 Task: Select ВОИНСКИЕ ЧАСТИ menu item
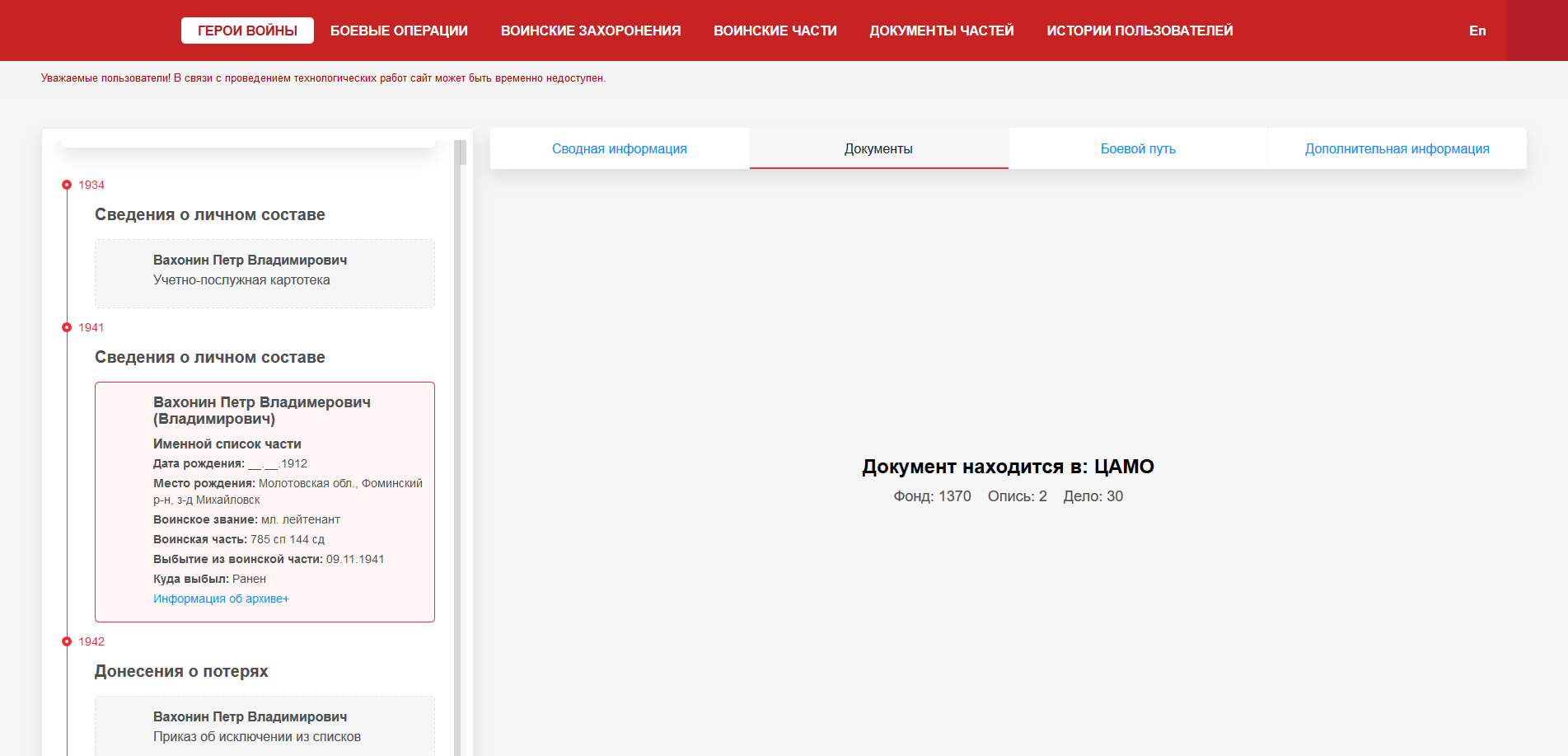click(775, 31)
